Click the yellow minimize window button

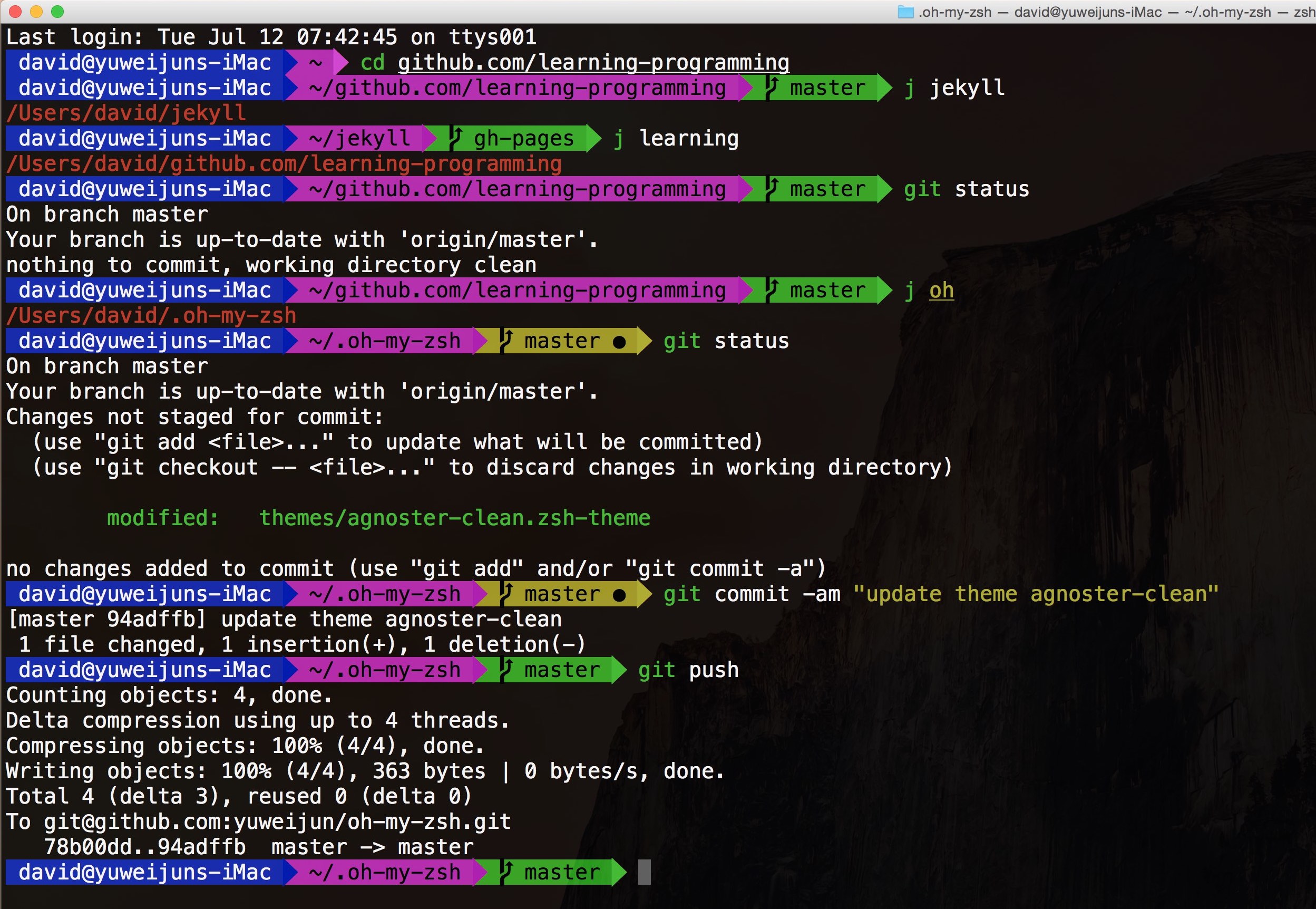(36, 12)
